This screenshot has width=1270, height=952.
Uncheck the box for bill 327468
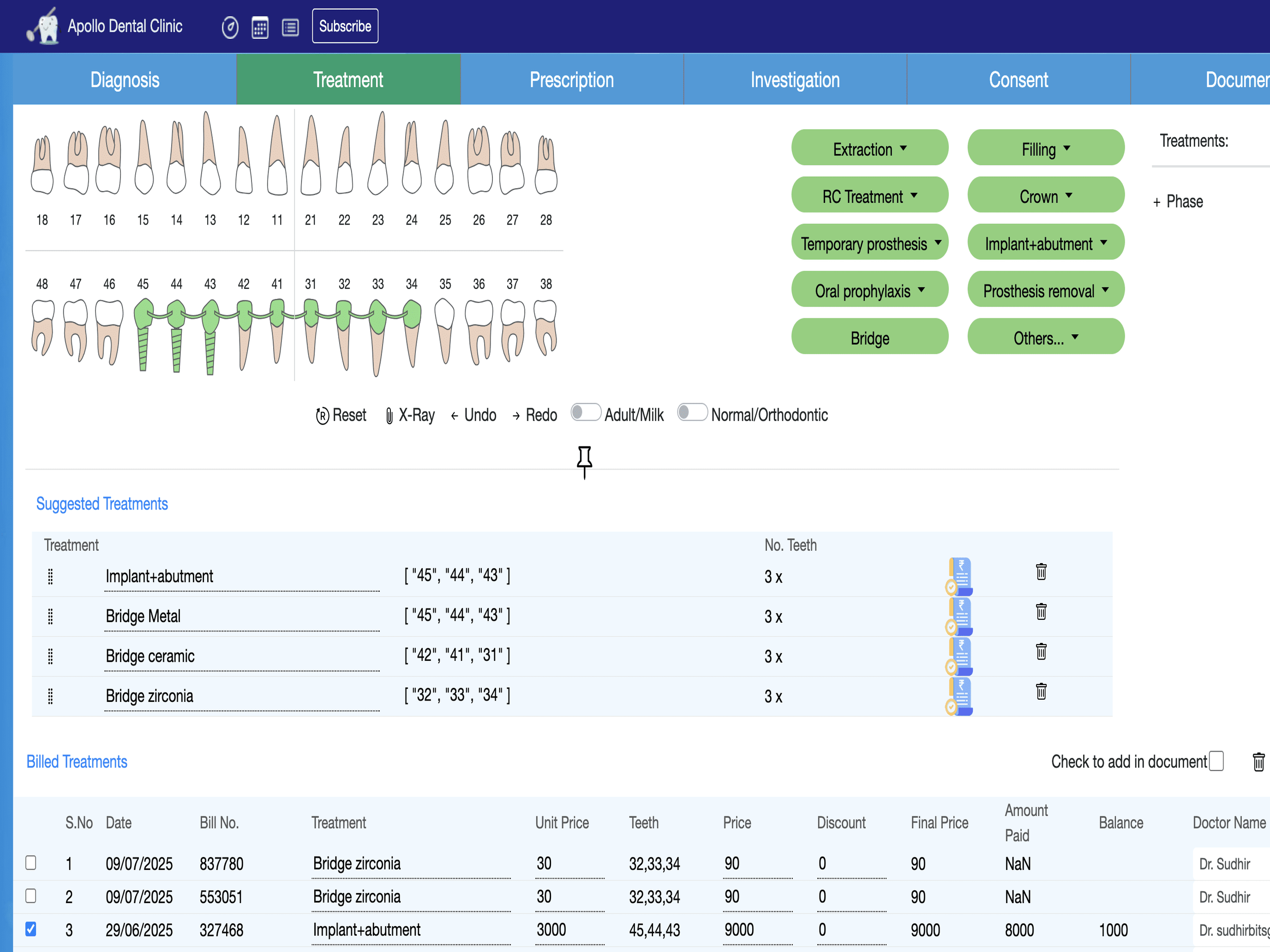[x=31, y=929]
